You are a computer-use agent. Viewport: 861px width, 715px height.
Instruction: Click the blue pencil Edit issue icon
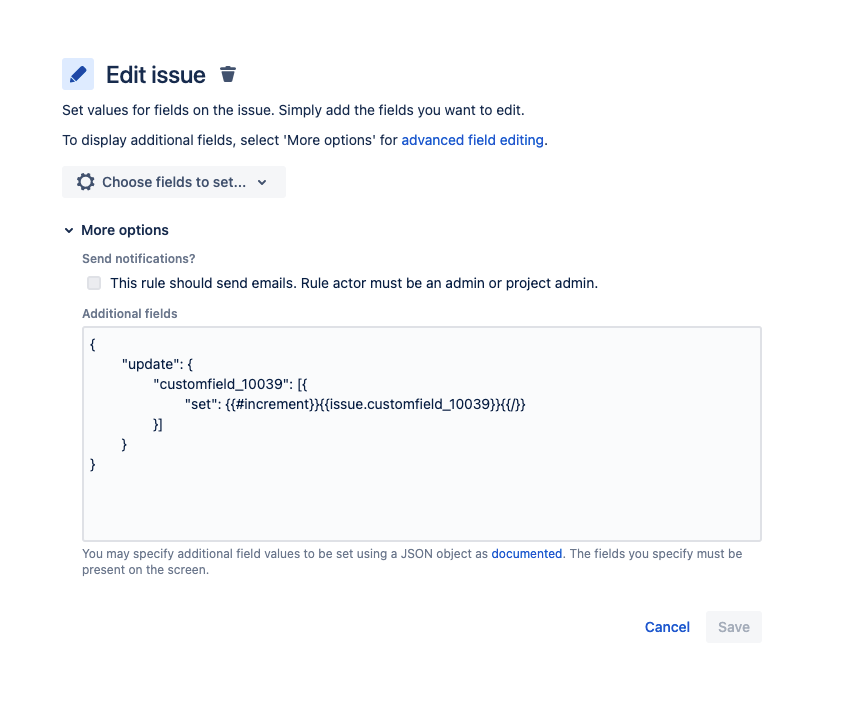(x=78, y=74)
